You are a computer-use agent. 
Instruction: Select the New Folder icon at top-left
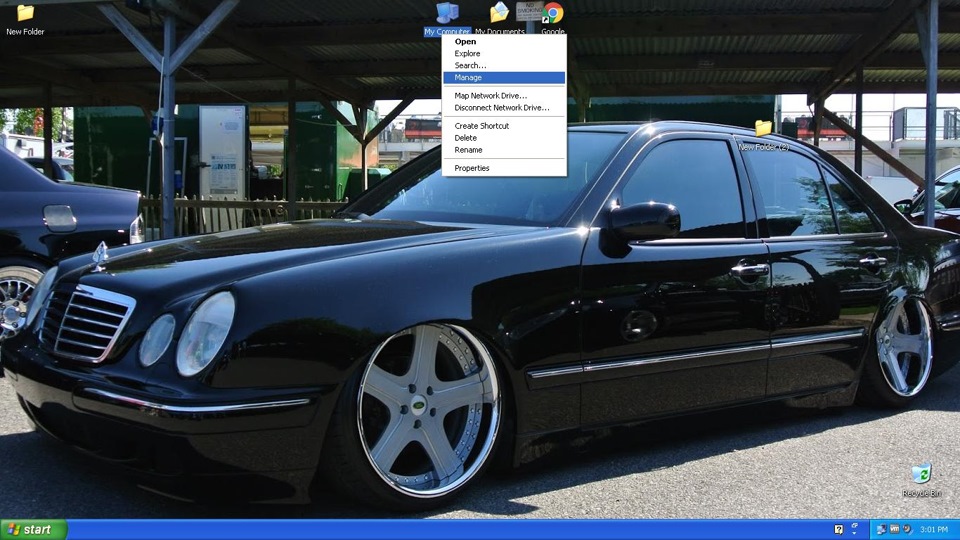pyautogui.click(x=25, y=14)
